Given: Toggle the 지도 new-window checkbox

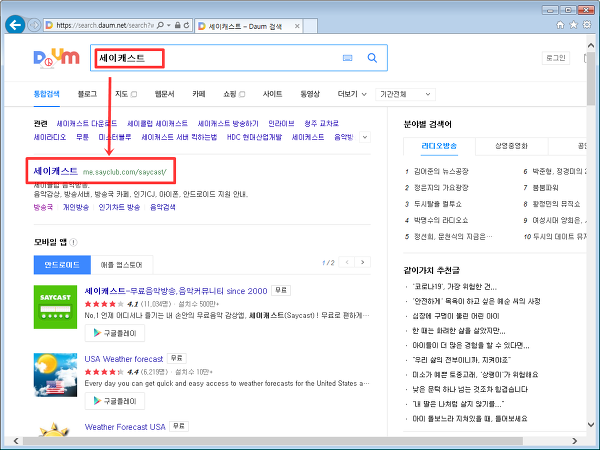Looking at the screenshot, I should (x=134, y=94).
